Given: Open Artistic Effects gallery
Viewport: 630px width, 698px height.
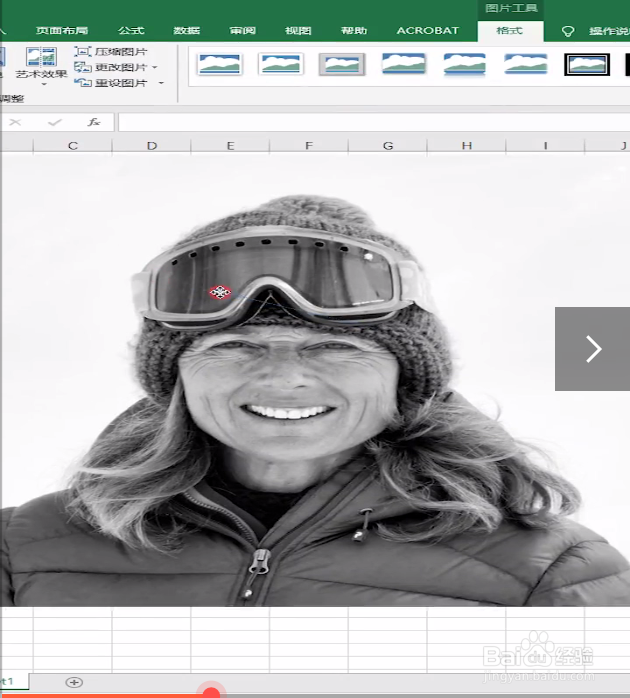Looking at the screenshot, I should (x=41, y=63).
